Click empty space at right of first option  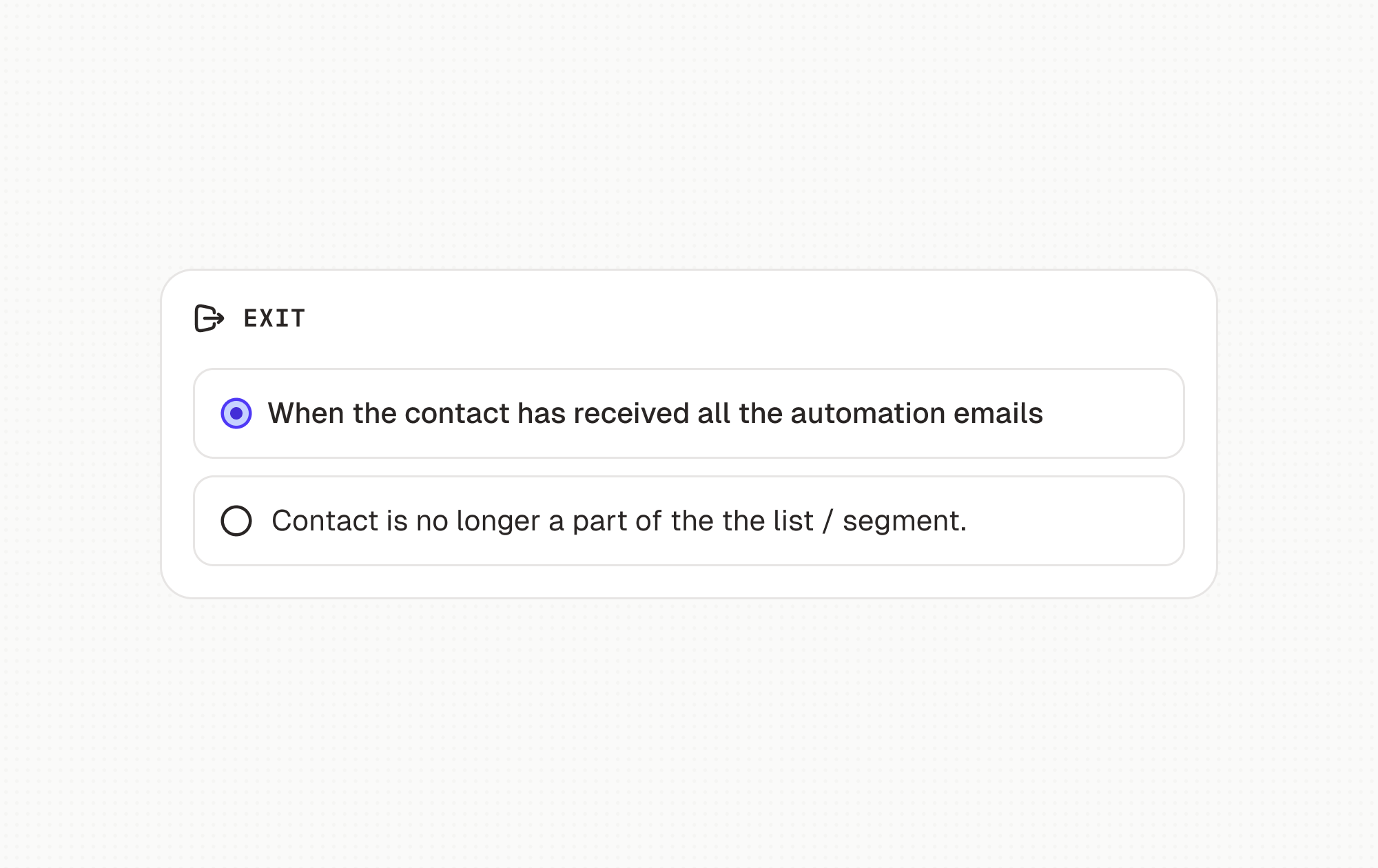1116,413
